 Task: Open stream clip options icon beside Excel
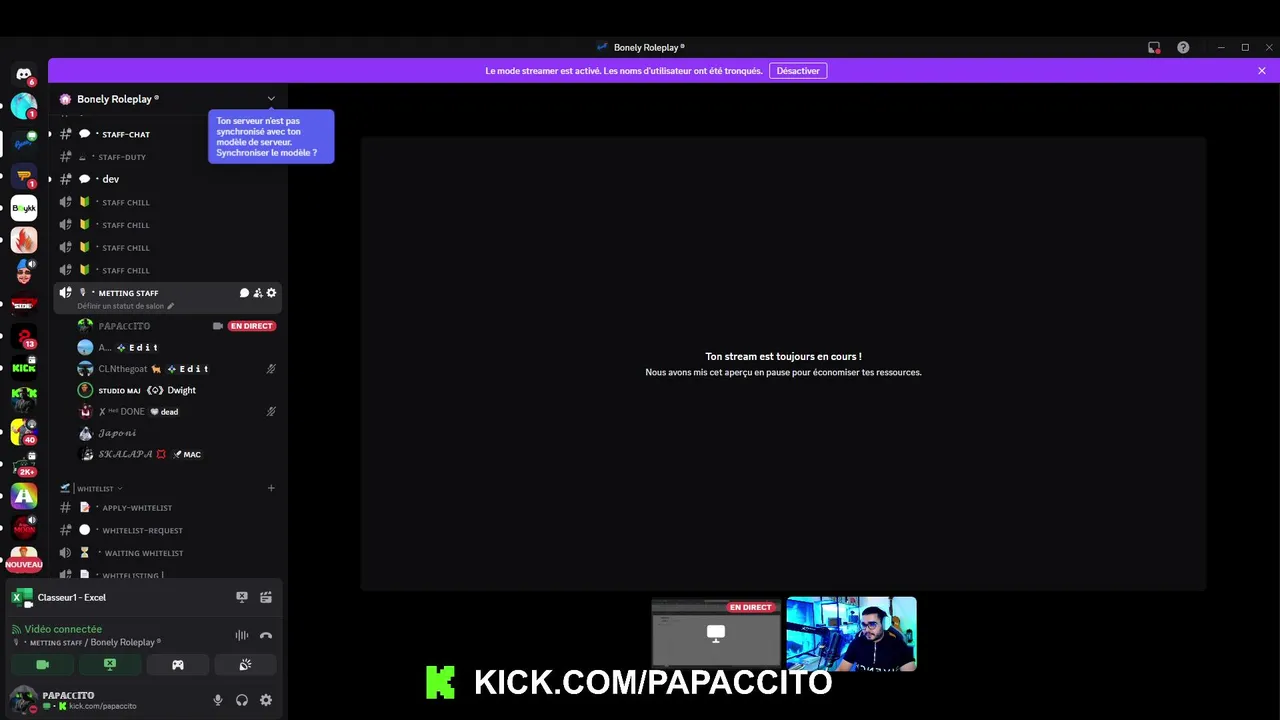coord(266,597)
